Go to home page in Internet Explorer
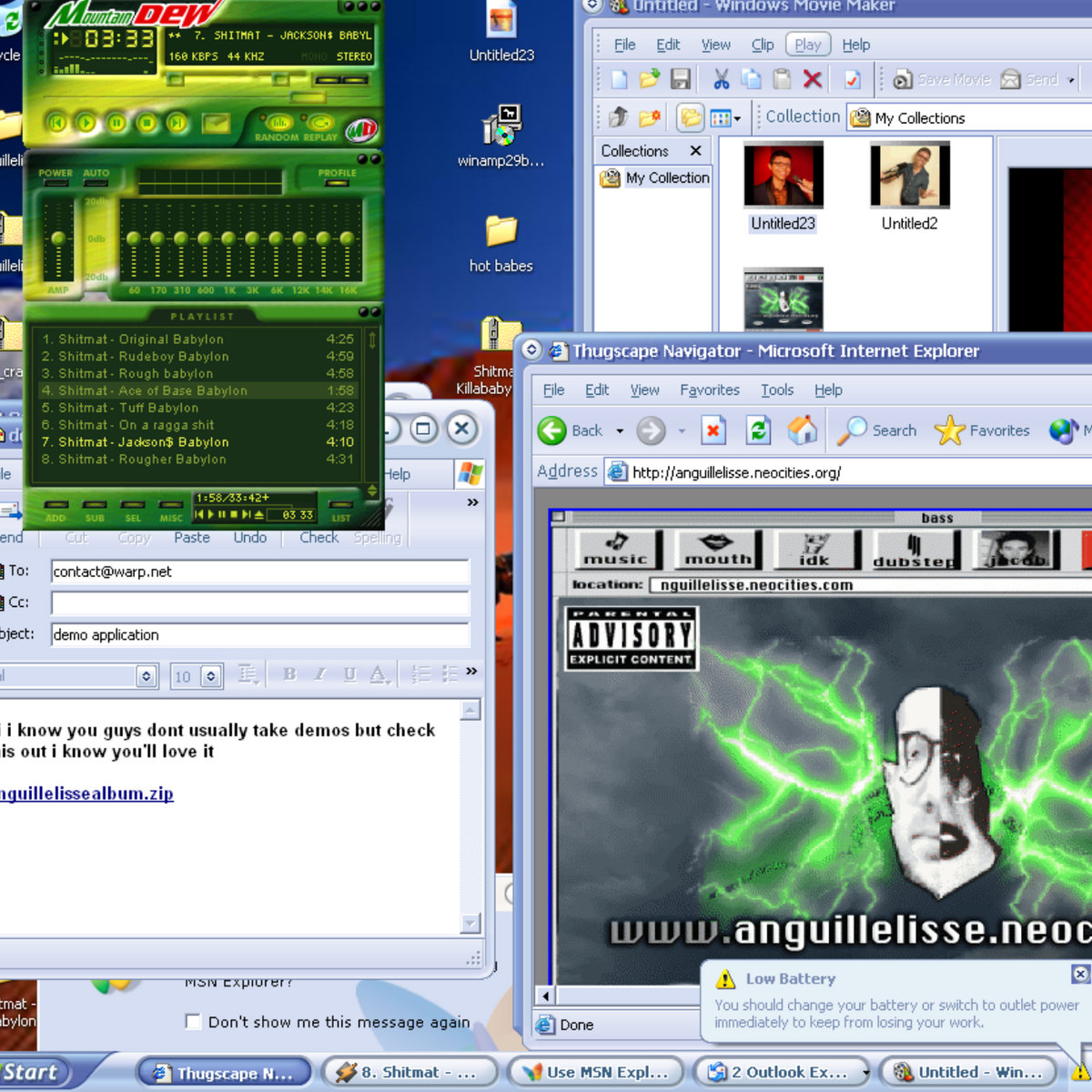This screenshot has width=1092, height=1092. [803, 430]
